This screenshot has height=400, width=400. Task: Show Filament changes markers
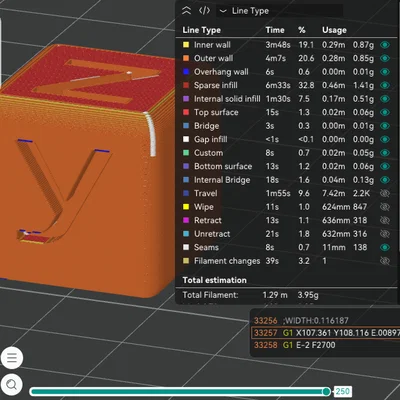(x=385, y=261)
